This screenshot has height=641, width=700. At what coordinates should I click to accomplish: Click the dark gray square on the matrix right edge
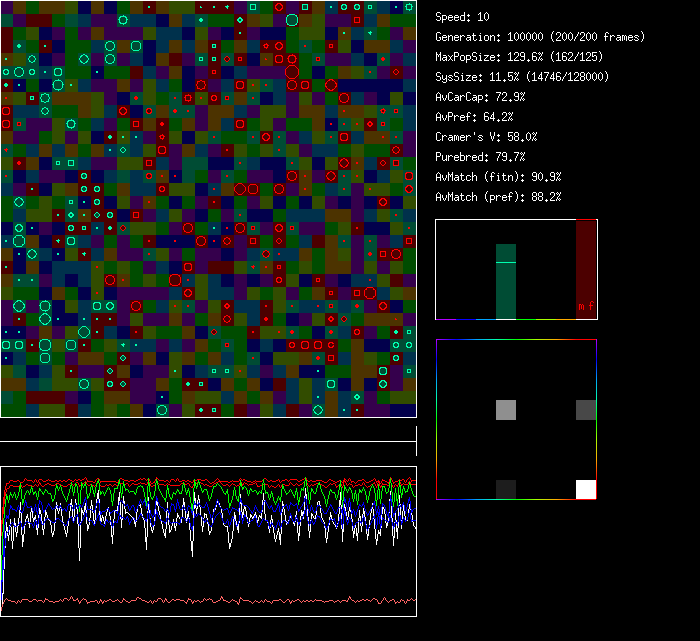coord(586,409)
